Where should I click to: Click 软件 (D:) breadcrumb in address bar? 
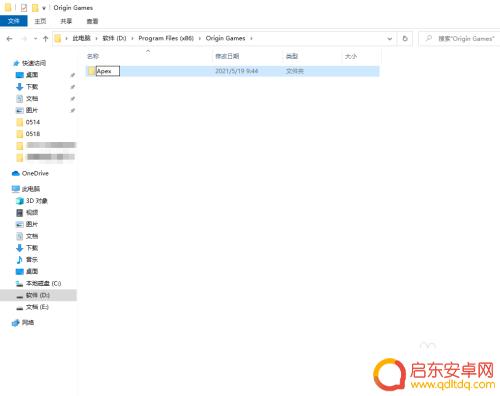[114, 38]
